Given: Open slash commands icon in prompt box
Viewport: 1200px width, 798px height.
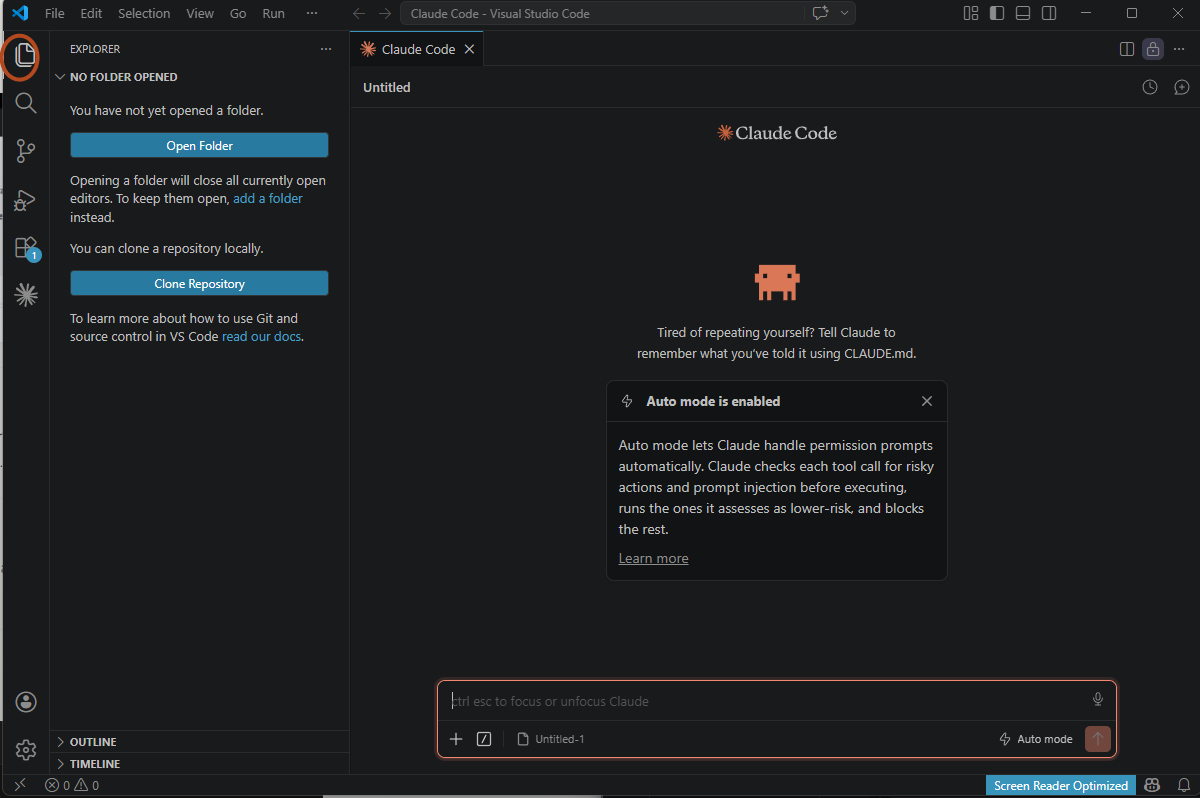Looking at the screenshot, I should tap(484, 739).
